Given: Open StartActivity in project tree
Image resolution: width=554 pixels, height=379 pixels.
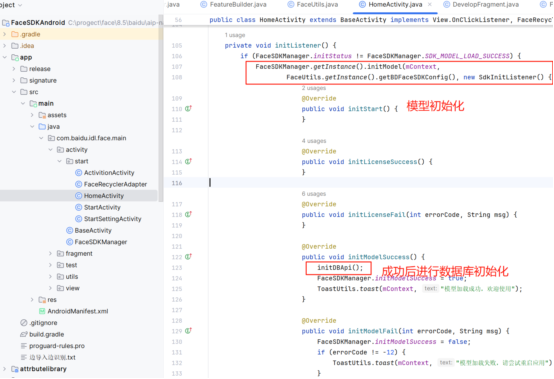Looking at the screenshot, I should coord(102,207).
